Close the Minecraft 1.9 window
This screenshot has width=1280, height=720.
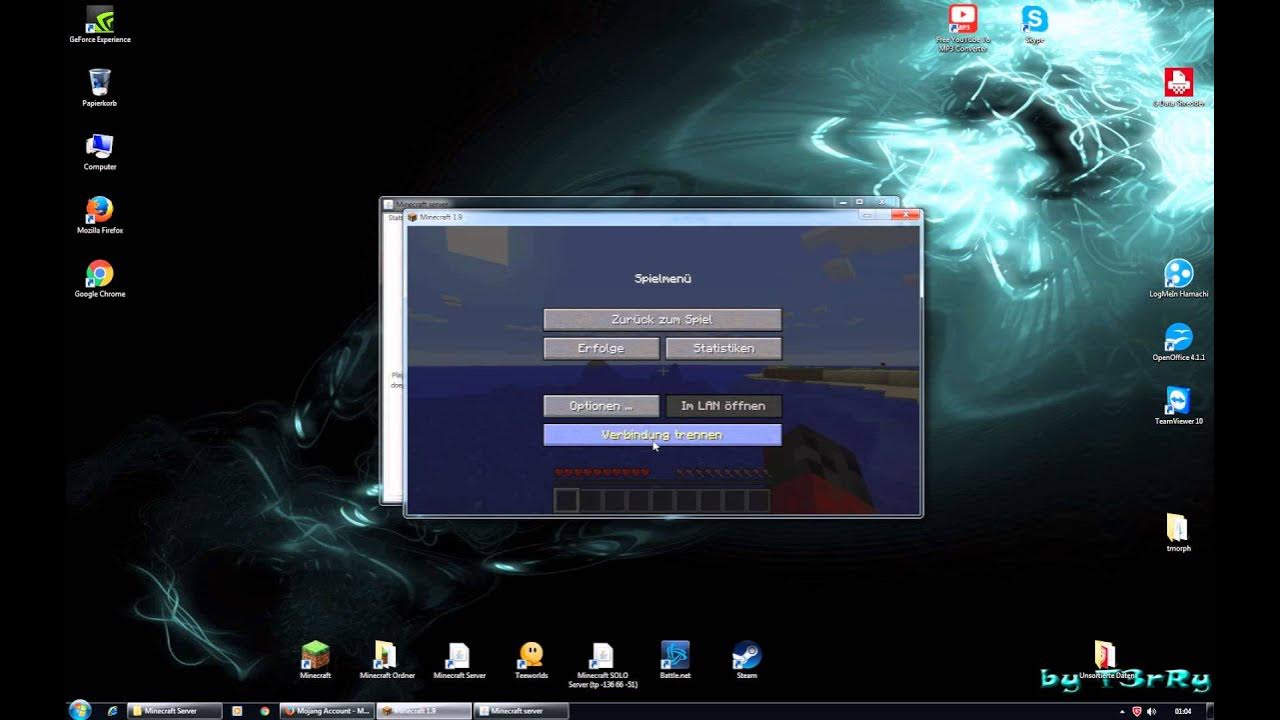[x=906, y=215]
